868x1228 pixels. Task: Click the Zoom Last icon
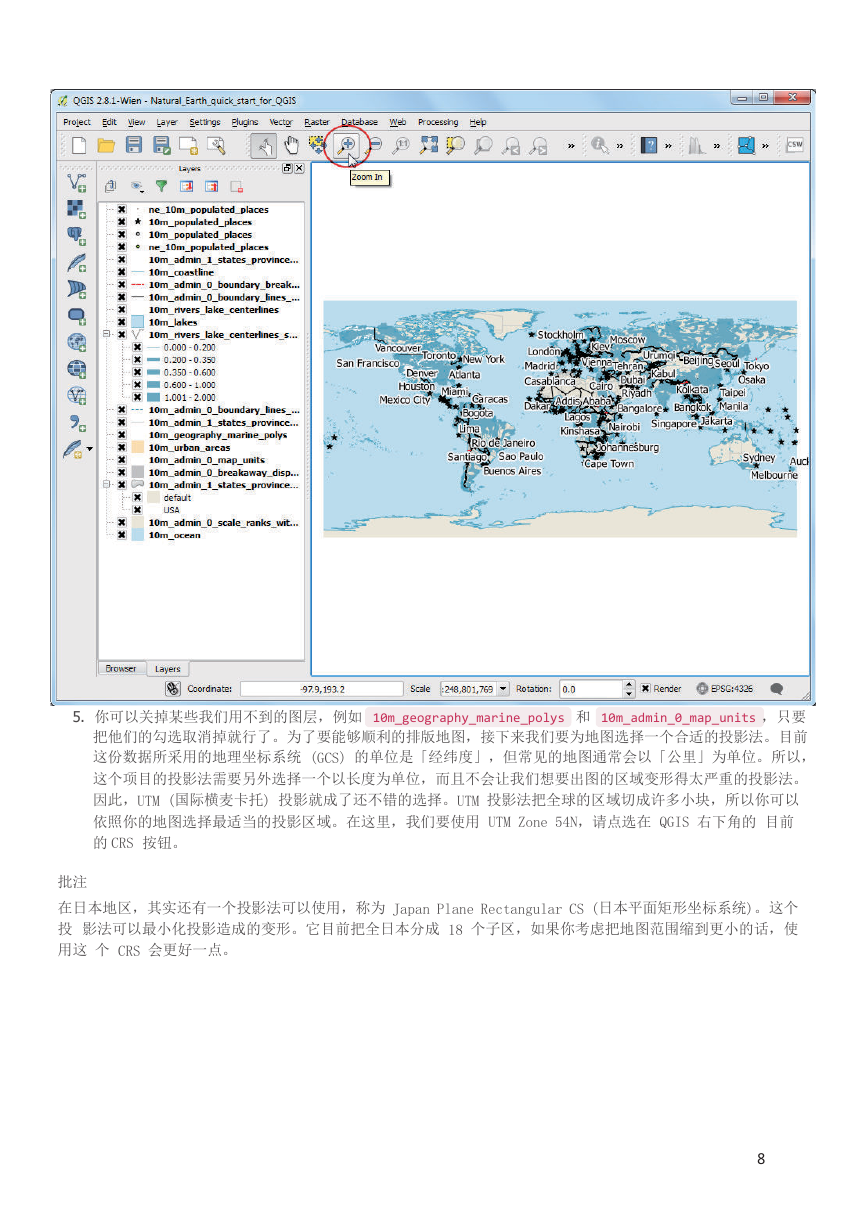coord(511,146)
